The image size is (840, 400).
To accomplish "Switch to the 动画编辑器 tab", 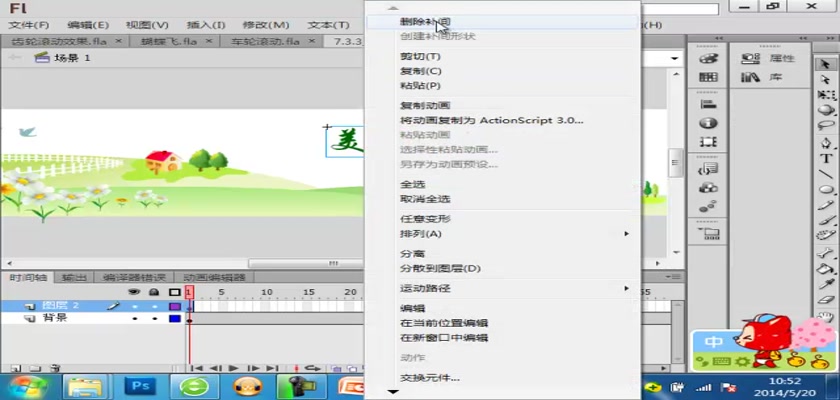I will (x=214, y=277).
